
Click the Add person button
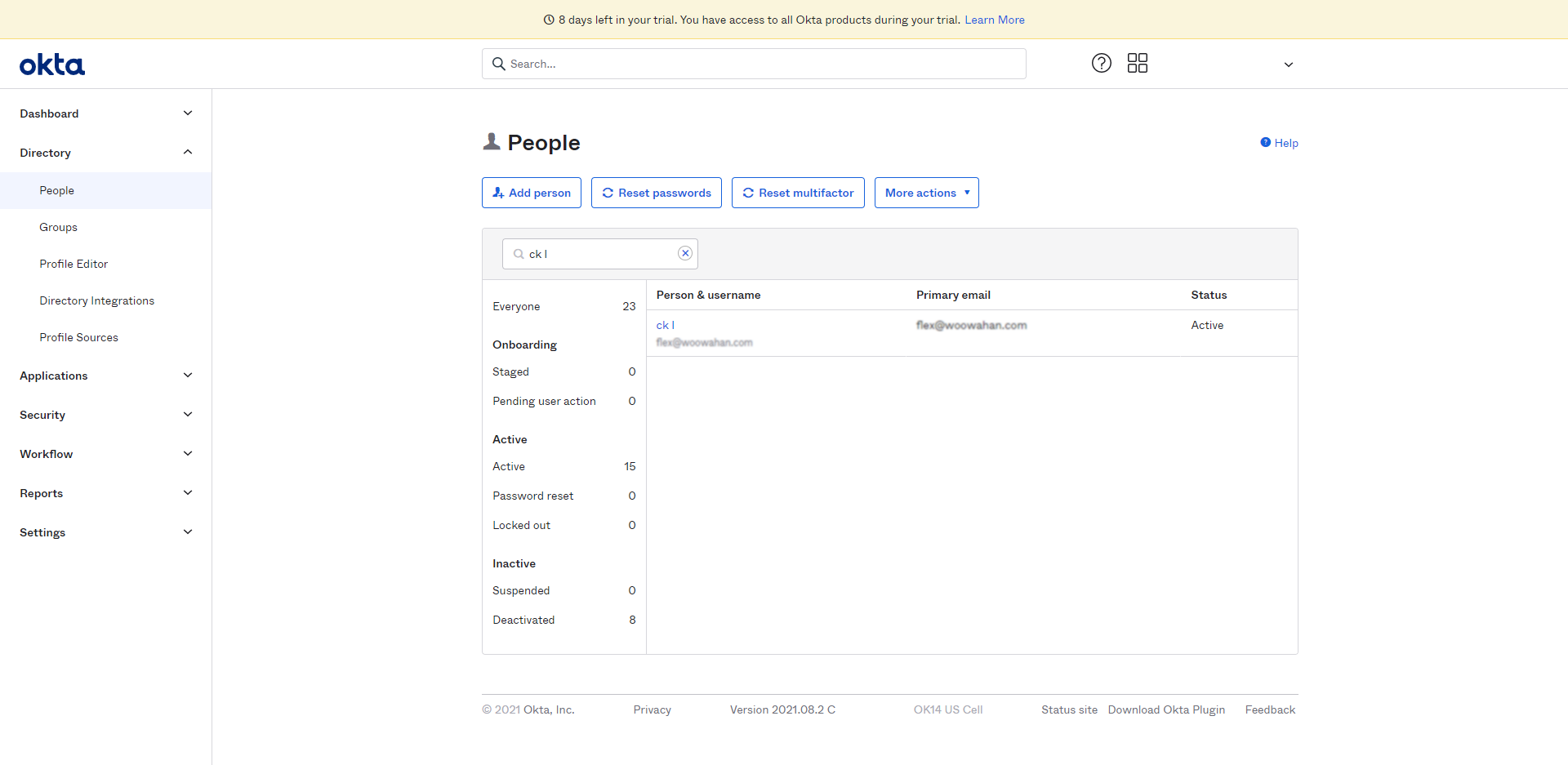click(532, 193)
